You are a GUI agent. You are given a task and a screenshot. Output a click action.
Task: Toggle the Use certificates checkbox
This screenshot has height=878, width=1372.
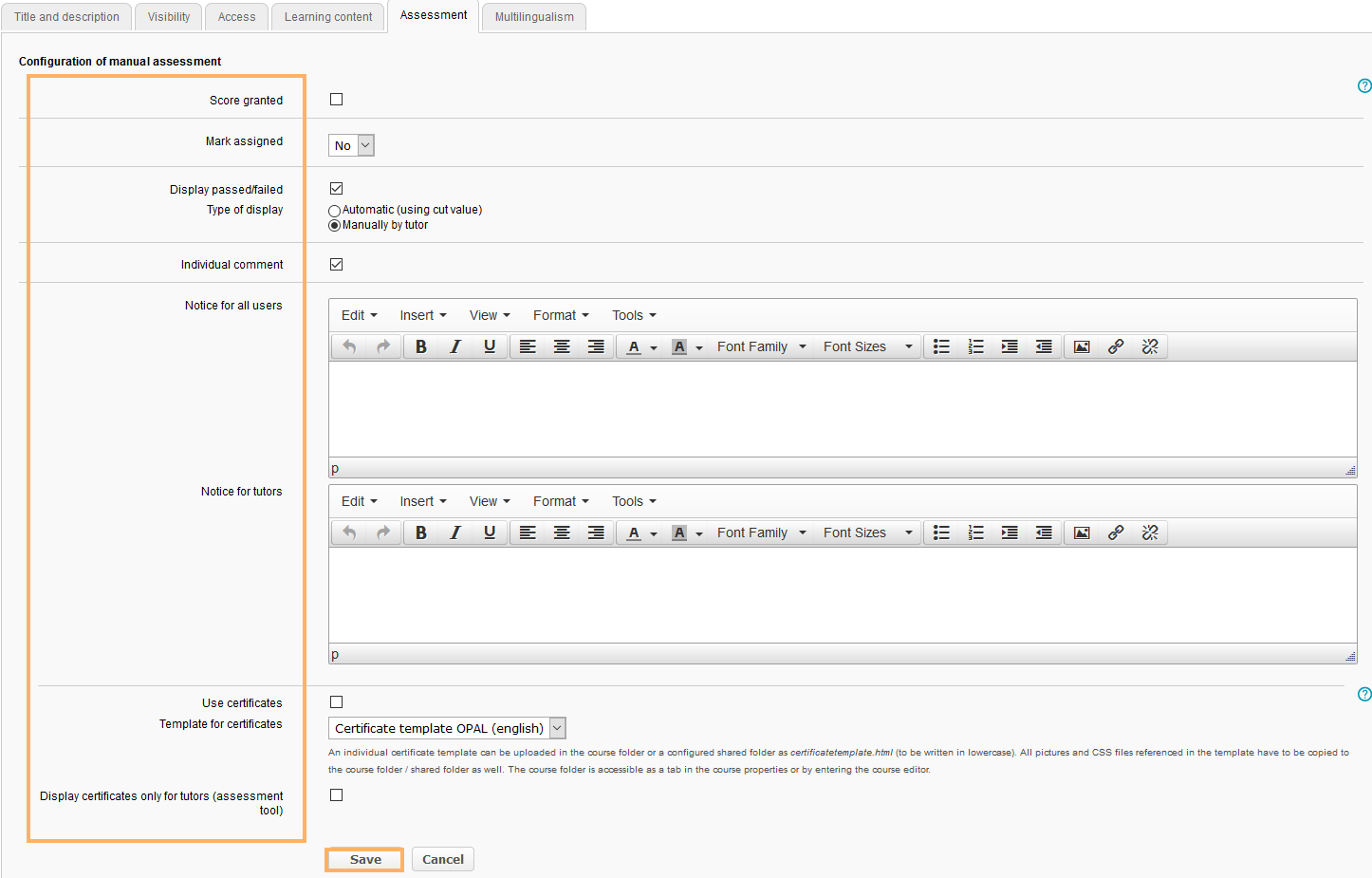click(x=337, y=702)
